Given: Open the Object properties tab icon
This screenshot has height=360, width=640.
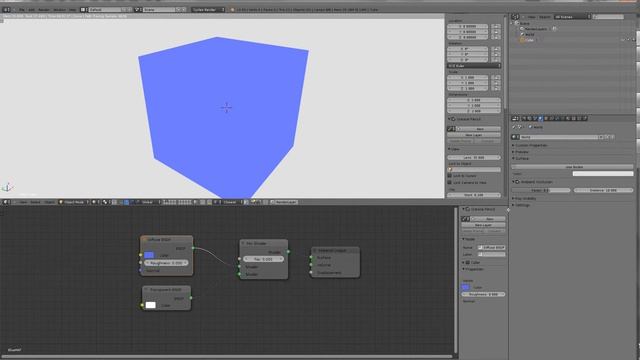Looking at the screenshot, I should click(546, 118).
